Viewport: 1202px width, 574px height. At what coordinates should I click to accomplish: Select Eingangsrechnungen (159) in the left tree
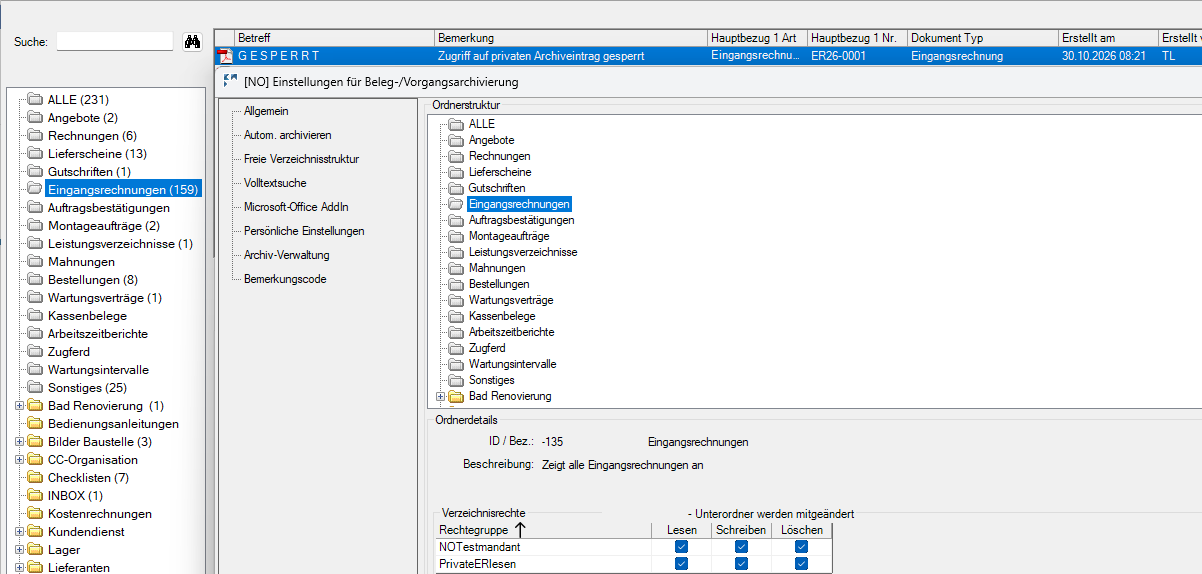pyautogui.click(x=124, y=190)
